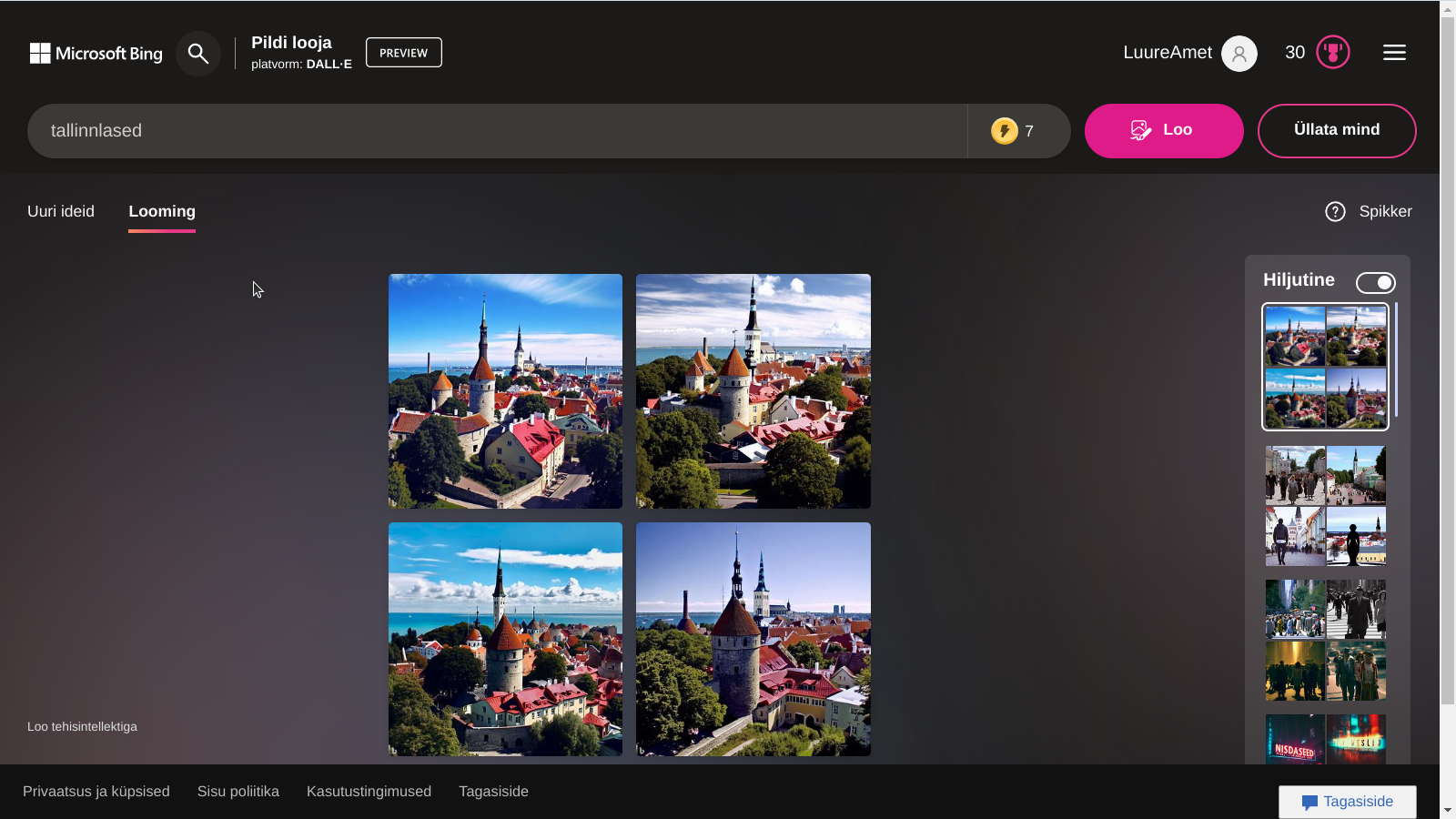This screenshot has height=819, width=1456.
Task: Toggle the Hiljutine switch
Action: [x=1375, y=283]
